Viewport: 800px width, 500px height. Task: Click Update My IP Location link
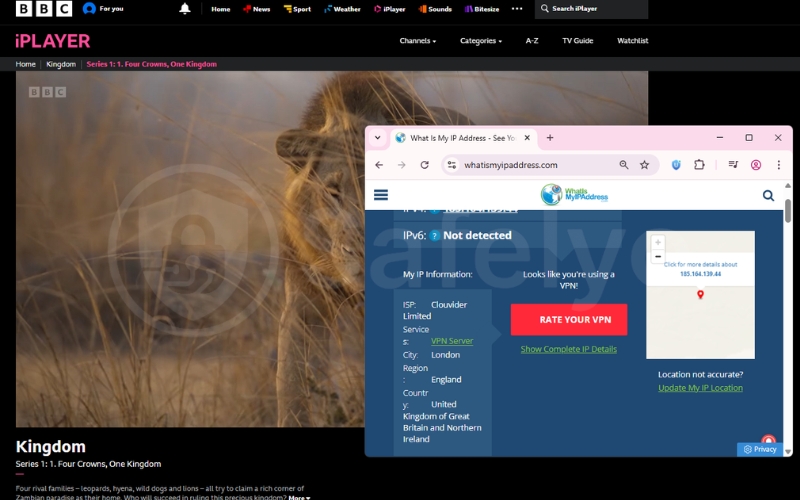pos(700,388)
